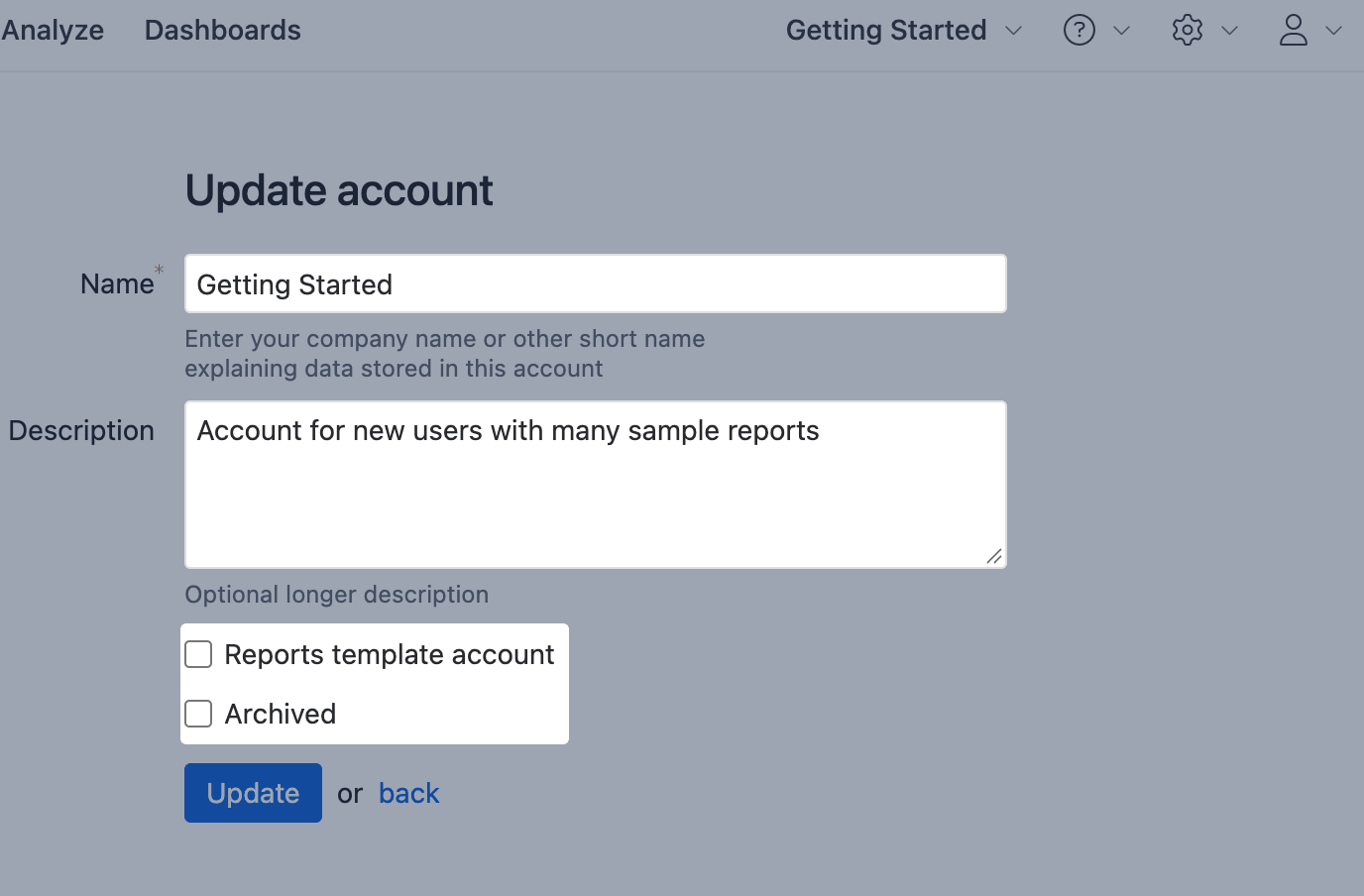Click the blue Update button
The height and width of the screenshot is (896, 1364).
coord(253,793)
